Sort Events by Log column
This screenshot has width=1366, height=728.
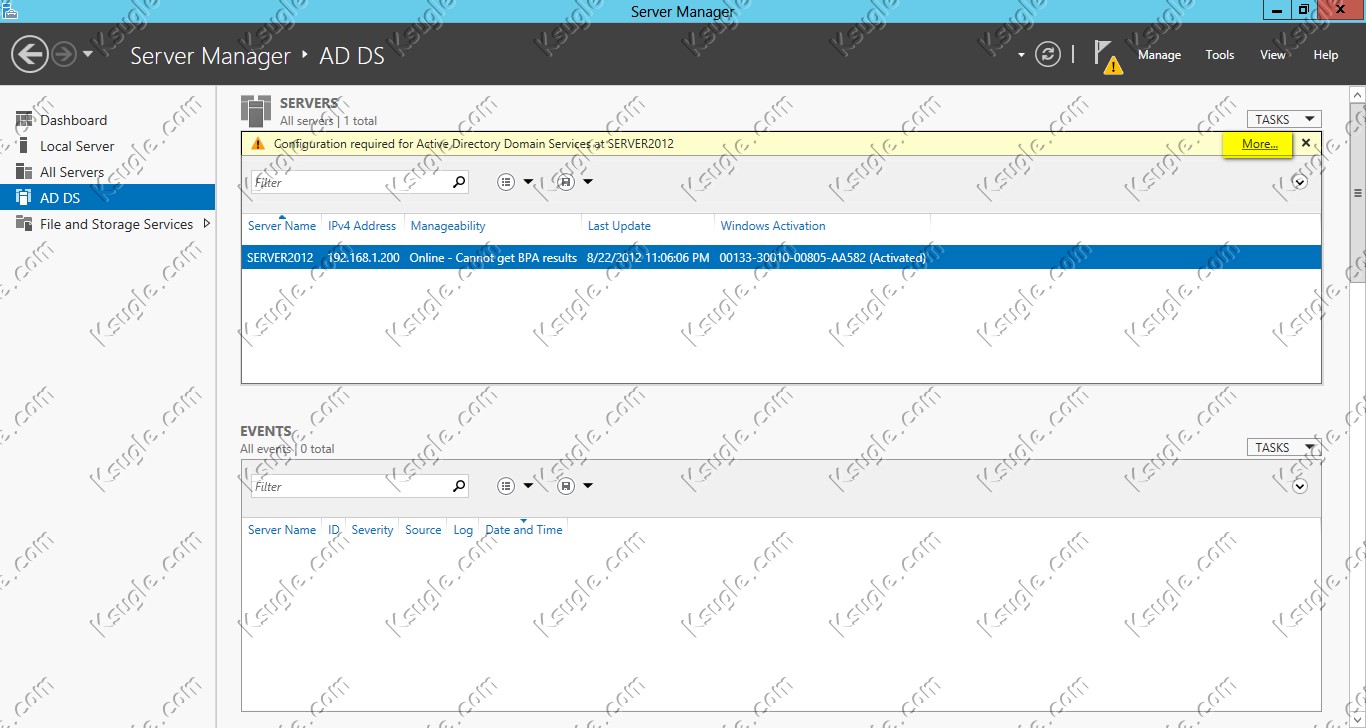(x=463, y=530)
